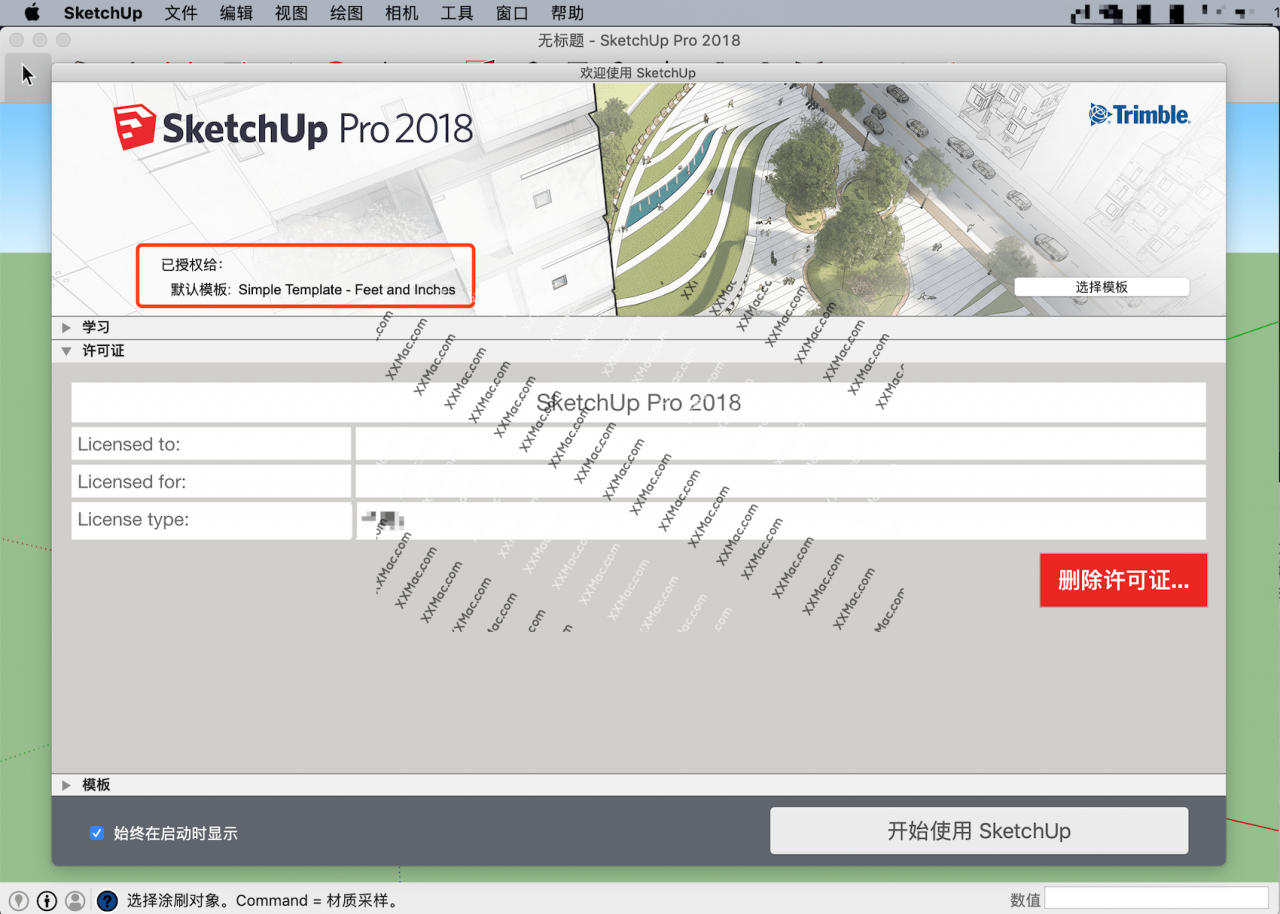
Task: Select the arrow Select tool in toolbar
Action: pos(27,75)
